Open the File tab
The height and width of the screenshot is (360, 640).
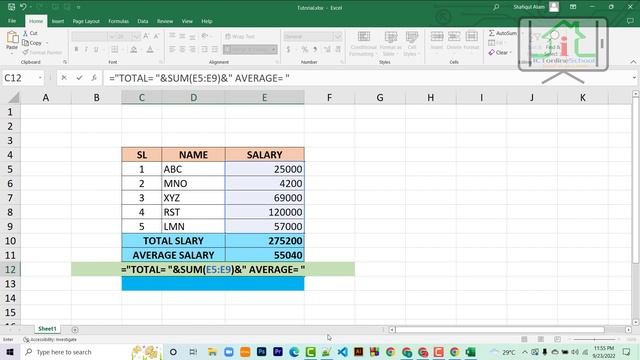pyautogui.click(x=12, y=21)
